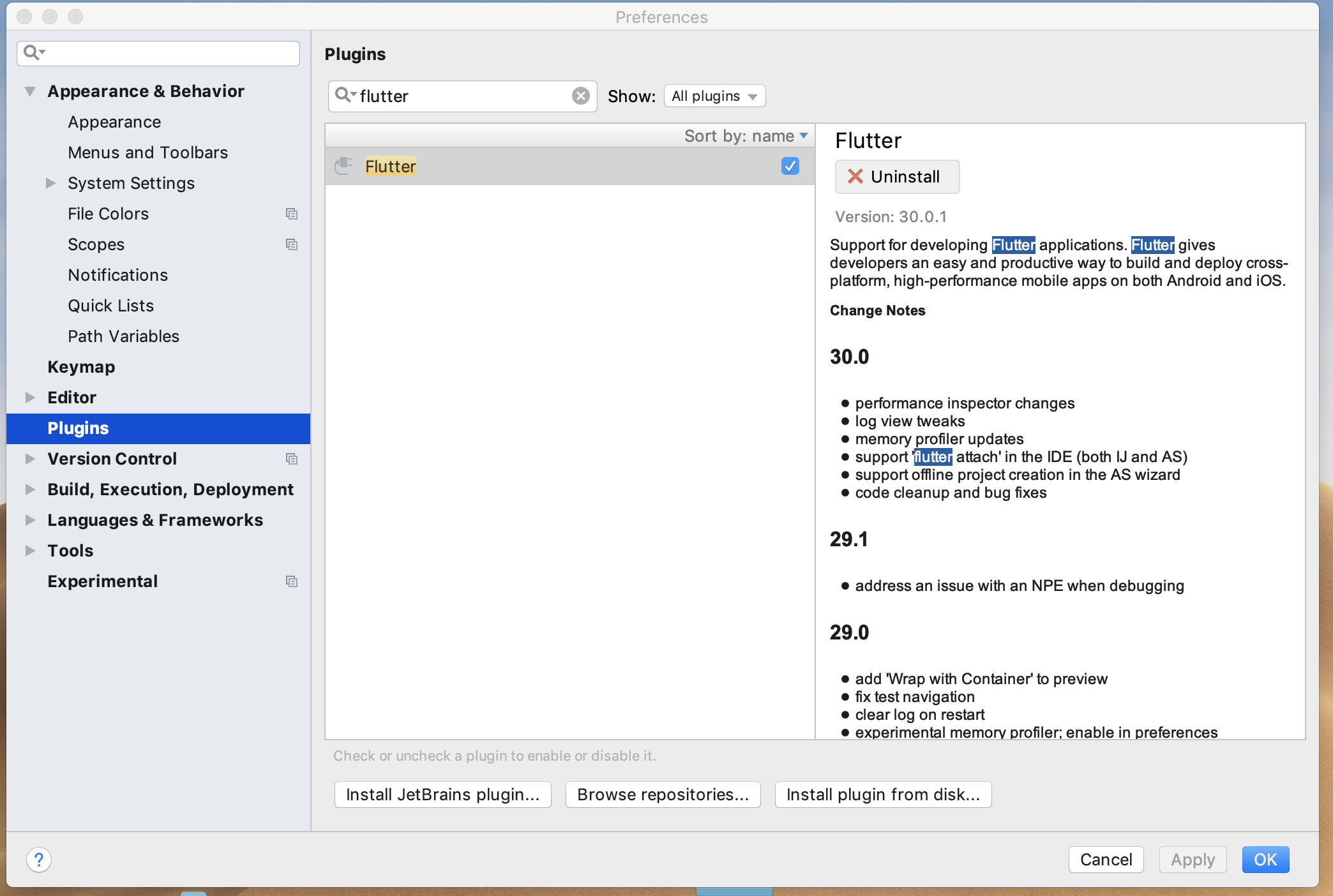Clear the flutter plugin search text
This screenshot has width=1333, height=896.
click(580, 96)
